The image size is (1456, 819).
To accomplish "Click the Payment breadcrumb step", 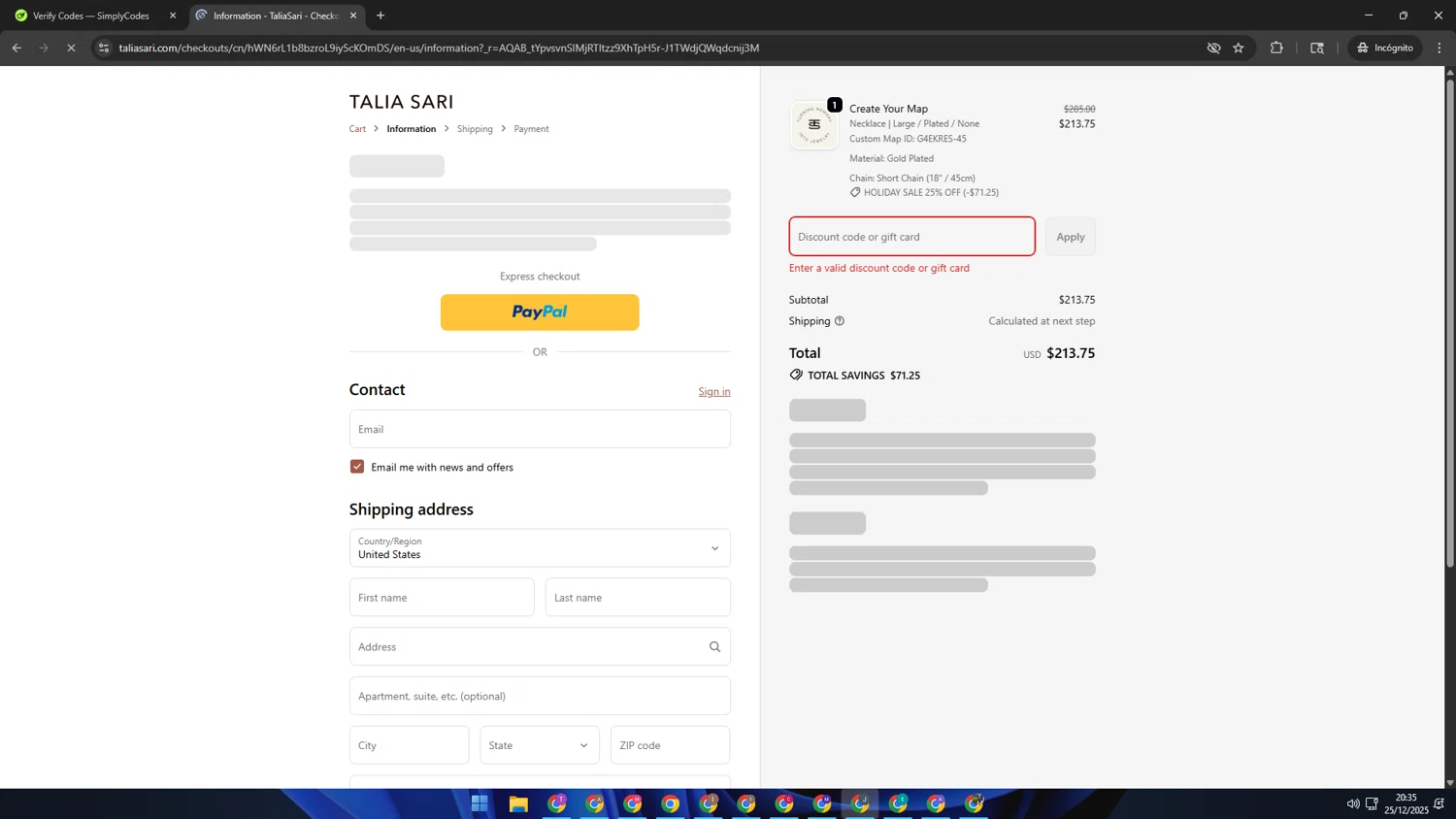I will tap(531, 129).
